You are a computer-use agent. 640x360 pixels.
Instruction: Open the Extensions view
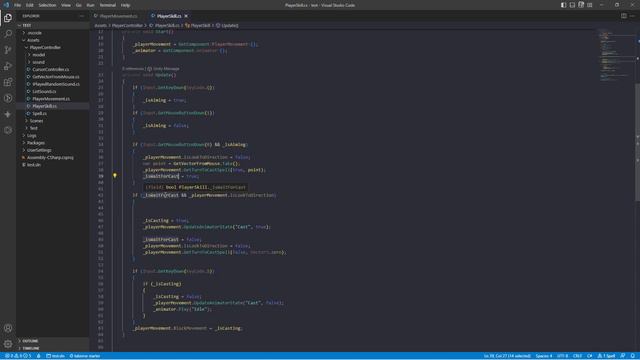[x=8, y=82]
